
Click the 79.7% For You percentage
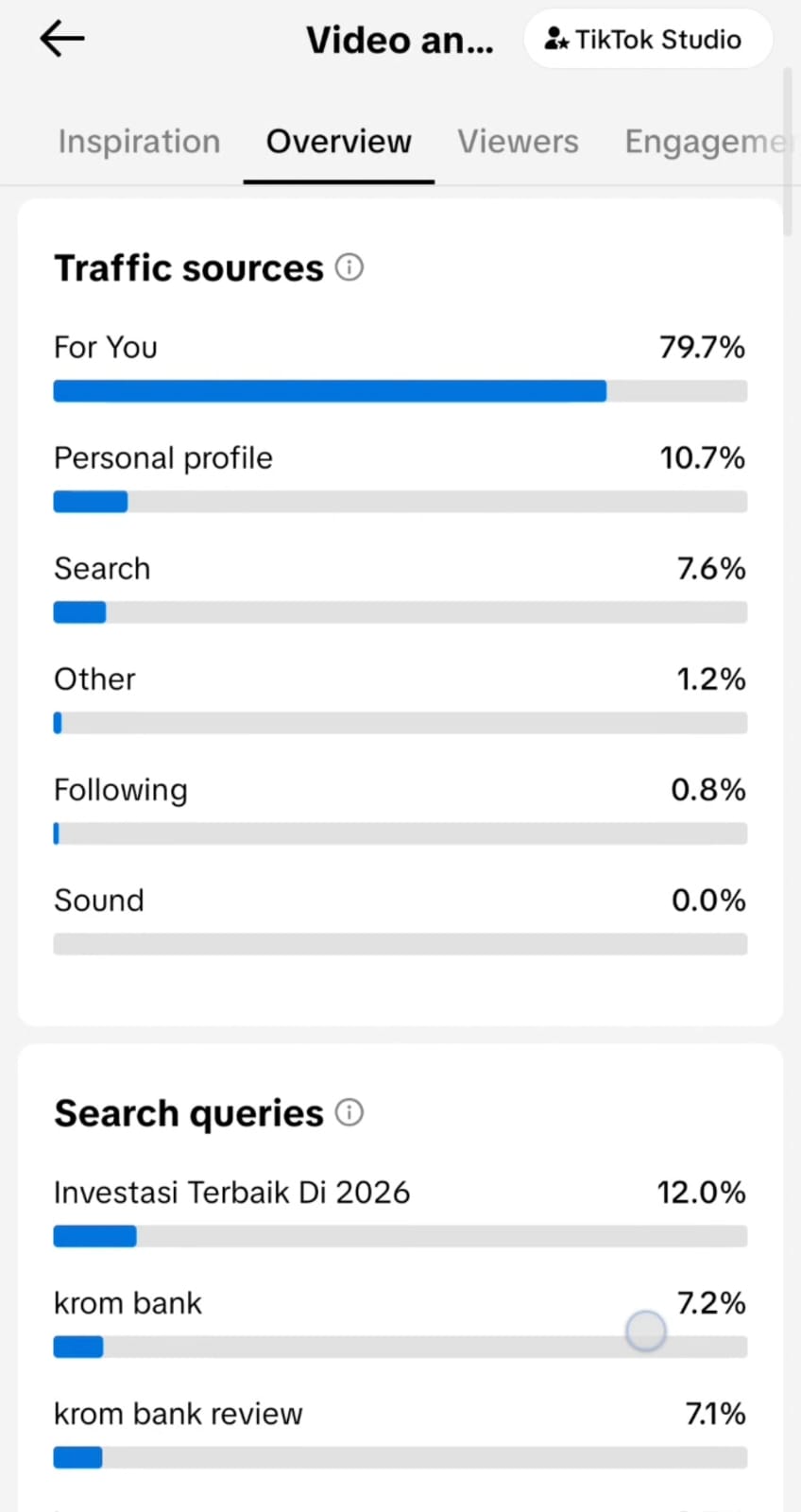[x=702, y=348]
